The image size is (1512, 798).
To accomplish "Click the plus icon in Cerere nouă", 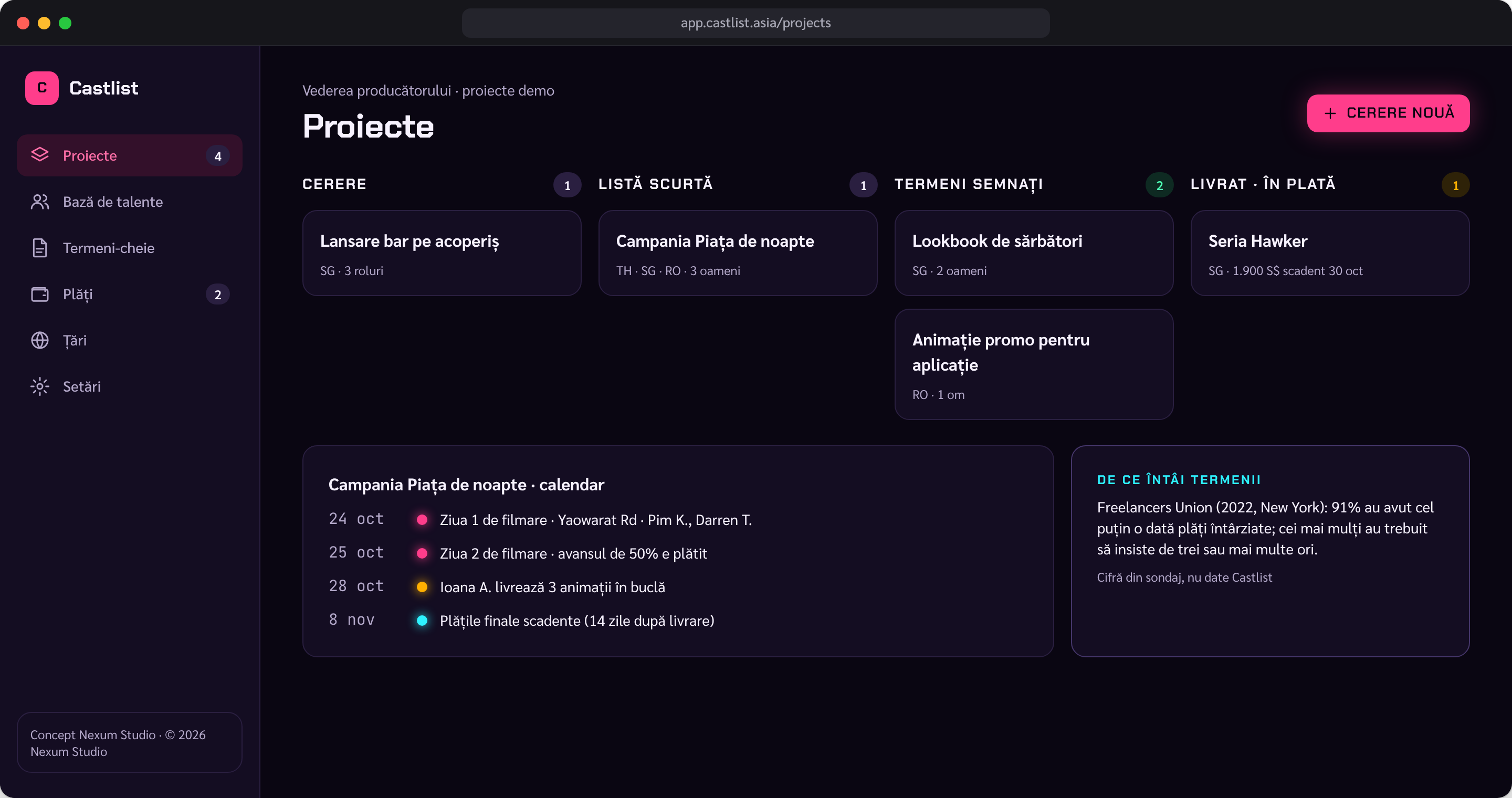I will 1330,113.
